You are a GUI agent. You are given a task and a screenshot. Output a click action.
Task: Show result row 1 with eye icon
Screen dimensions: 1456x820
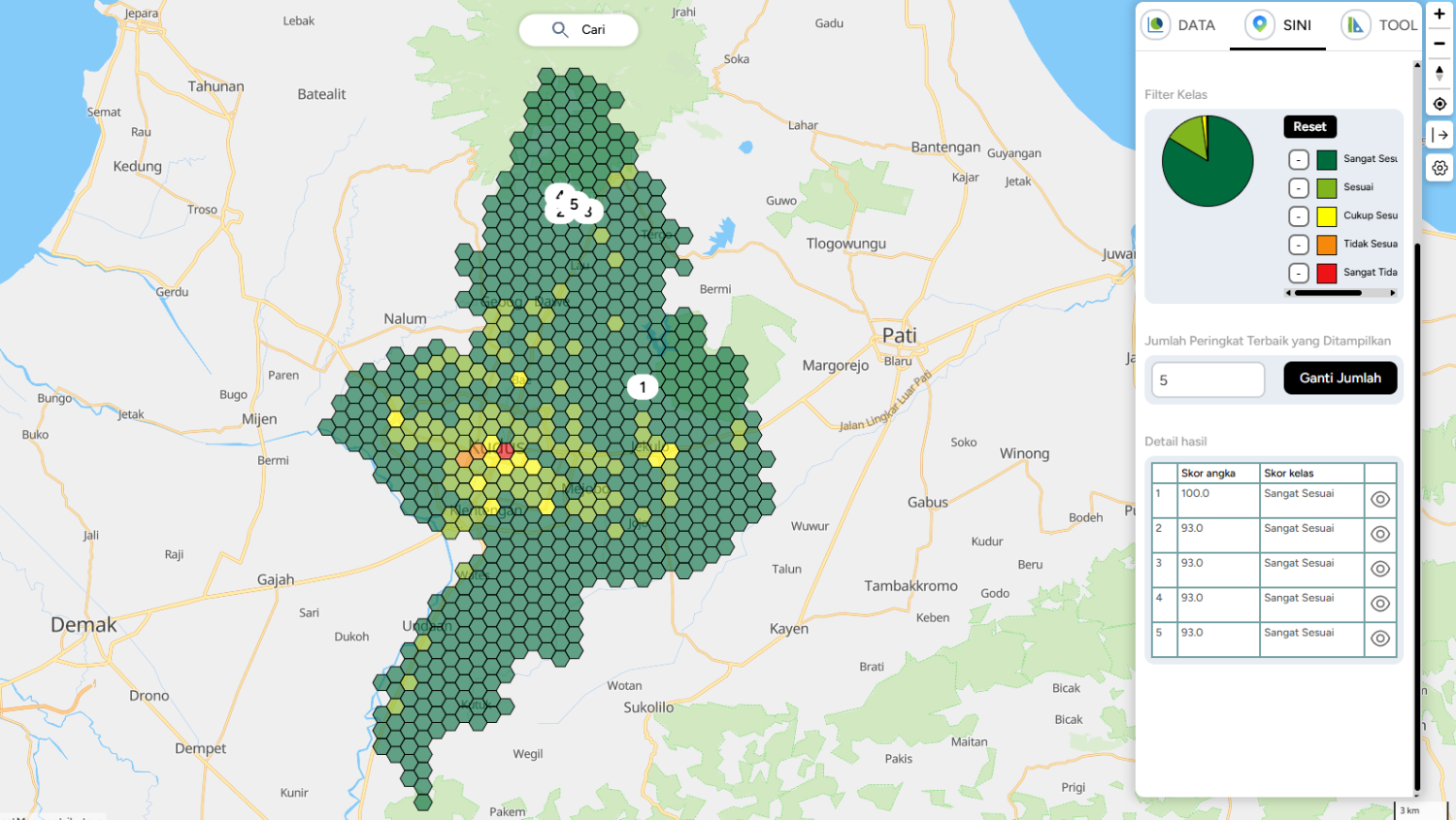pos(1379,500)
